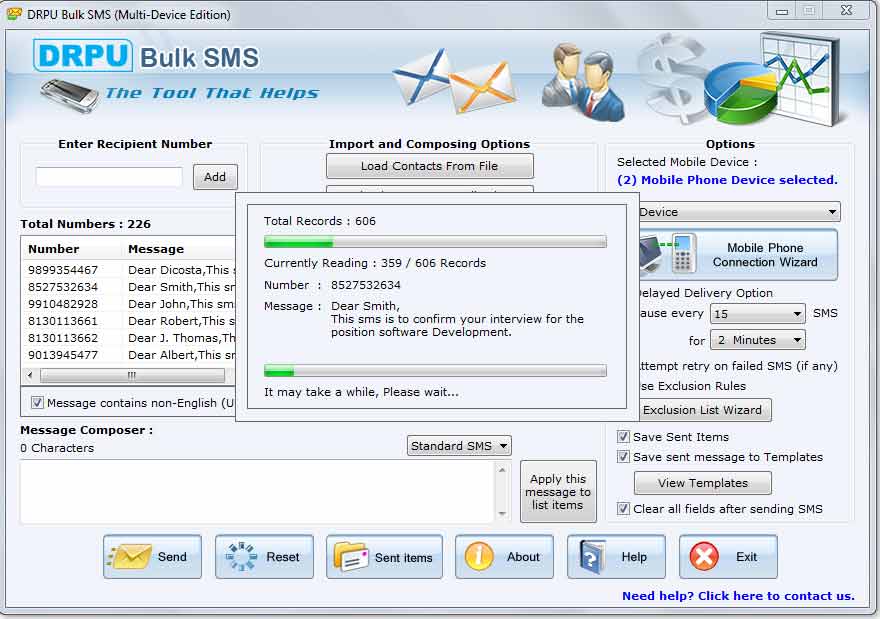Select row with number 9013945477
The image size is (880, 619).
coord(129,355)
